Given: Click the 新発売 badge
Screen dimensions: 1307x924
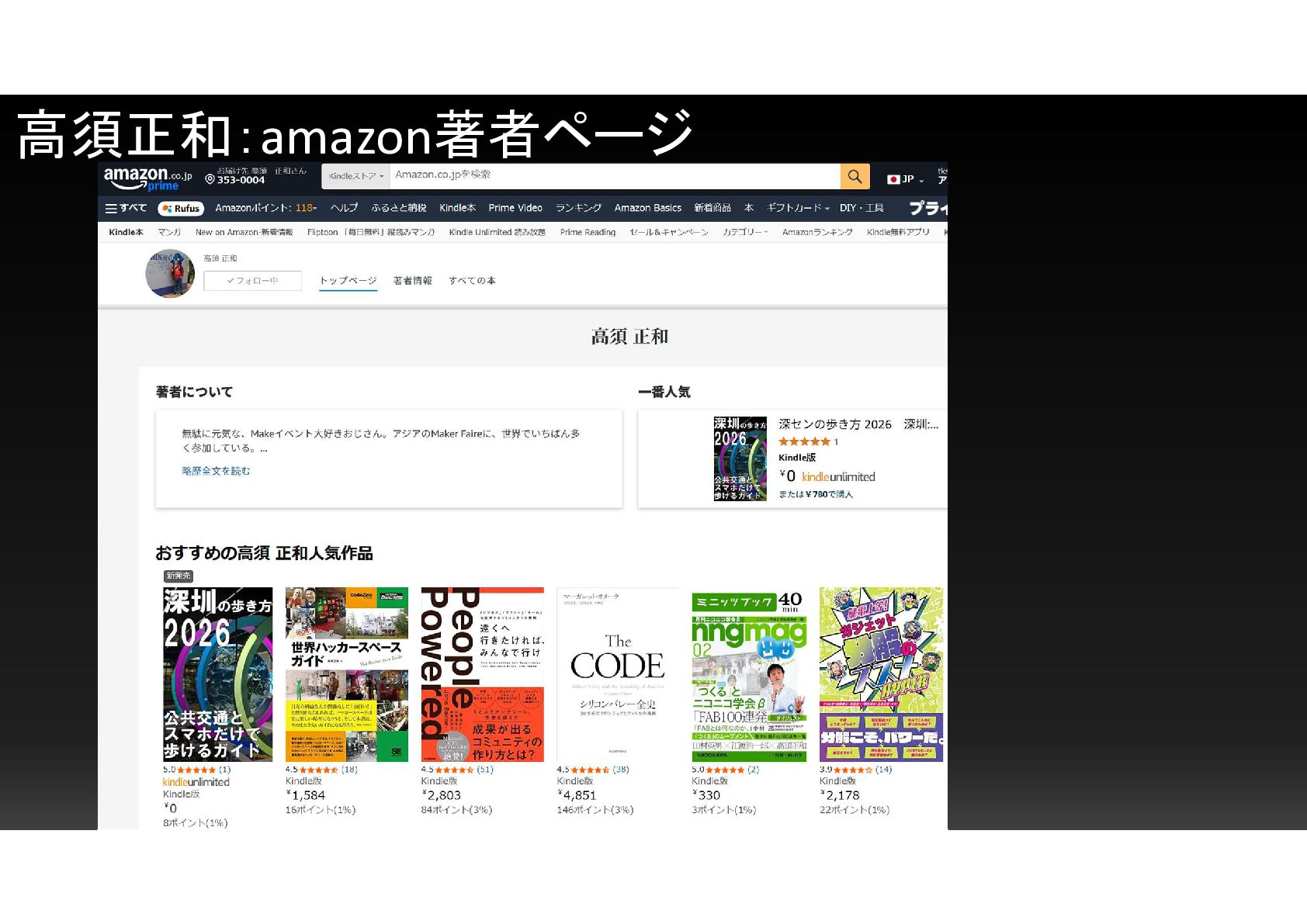Looking at the screenshot, I should 178,576.
